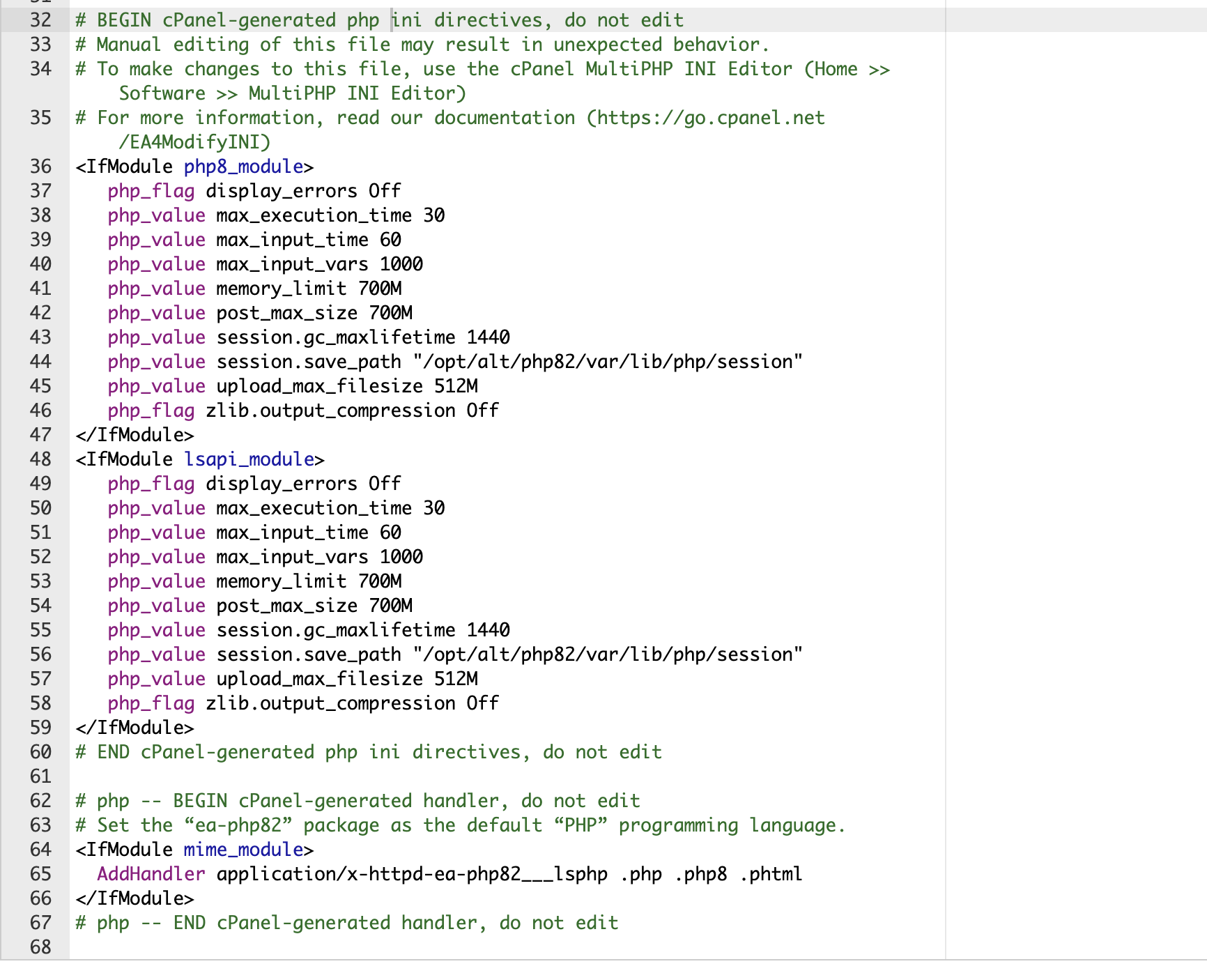Click mime_module in the IfModule tag
The height and width of the screenshot is (980, 1207).
pos(243,850)
